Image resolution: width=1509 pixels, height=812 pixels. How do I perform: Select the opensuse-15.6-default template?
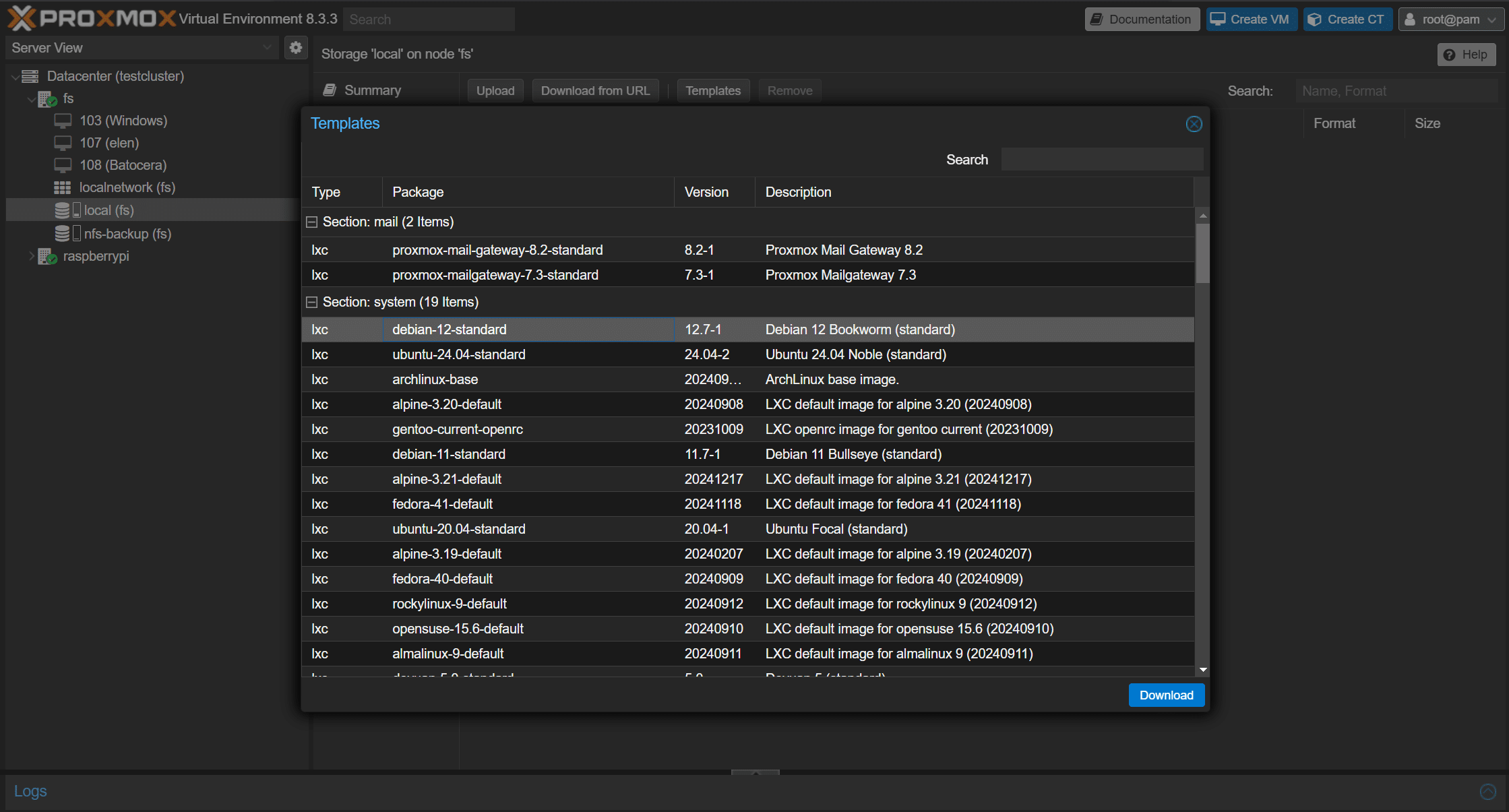[747, 629]
